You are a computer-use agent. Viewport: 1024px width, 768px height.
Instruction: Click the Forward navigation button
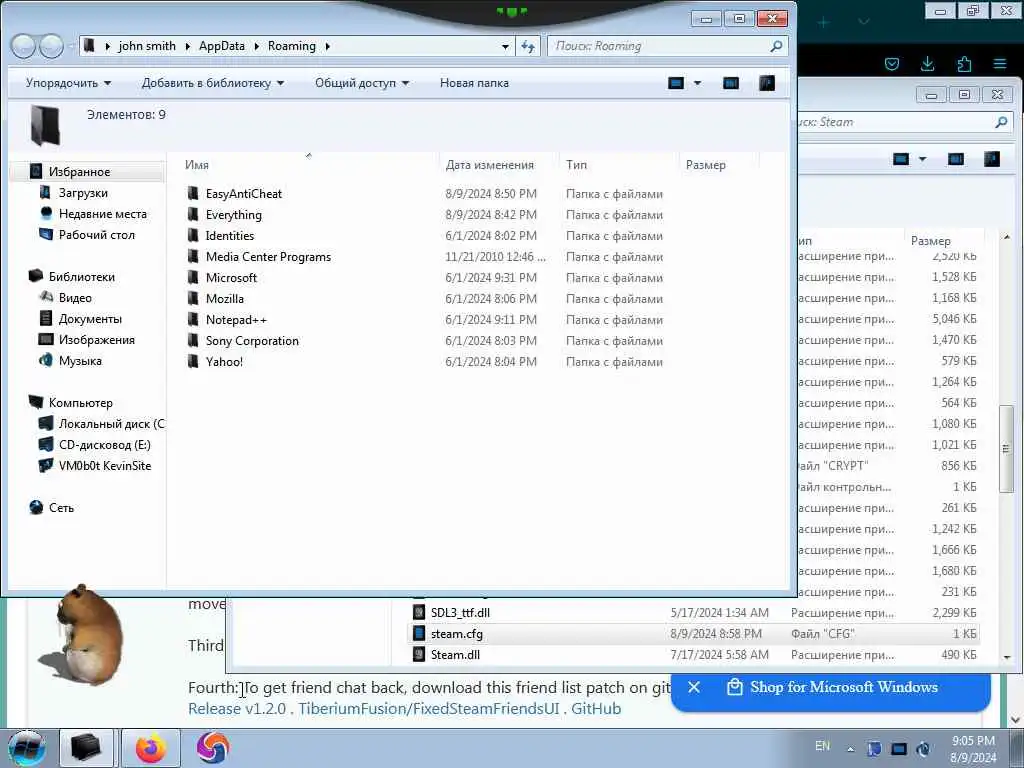tap(51, 46)
